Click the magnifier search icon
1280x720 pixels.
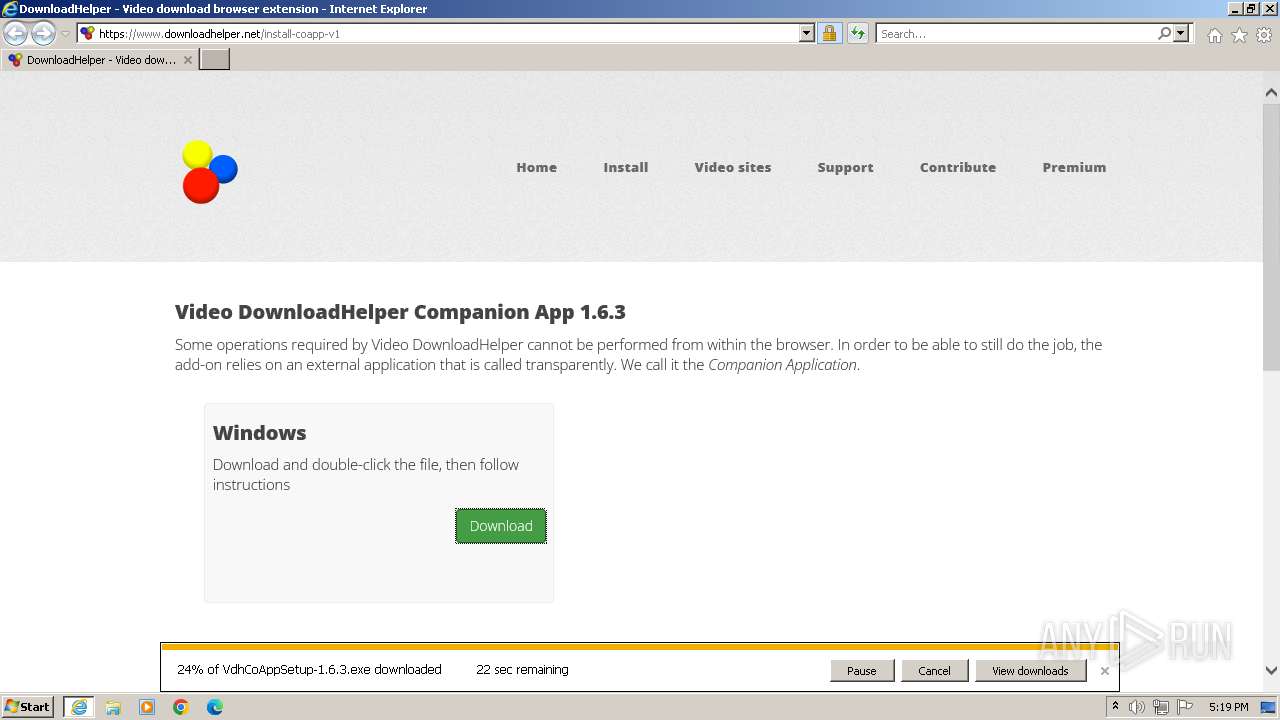pos(1164,33)
